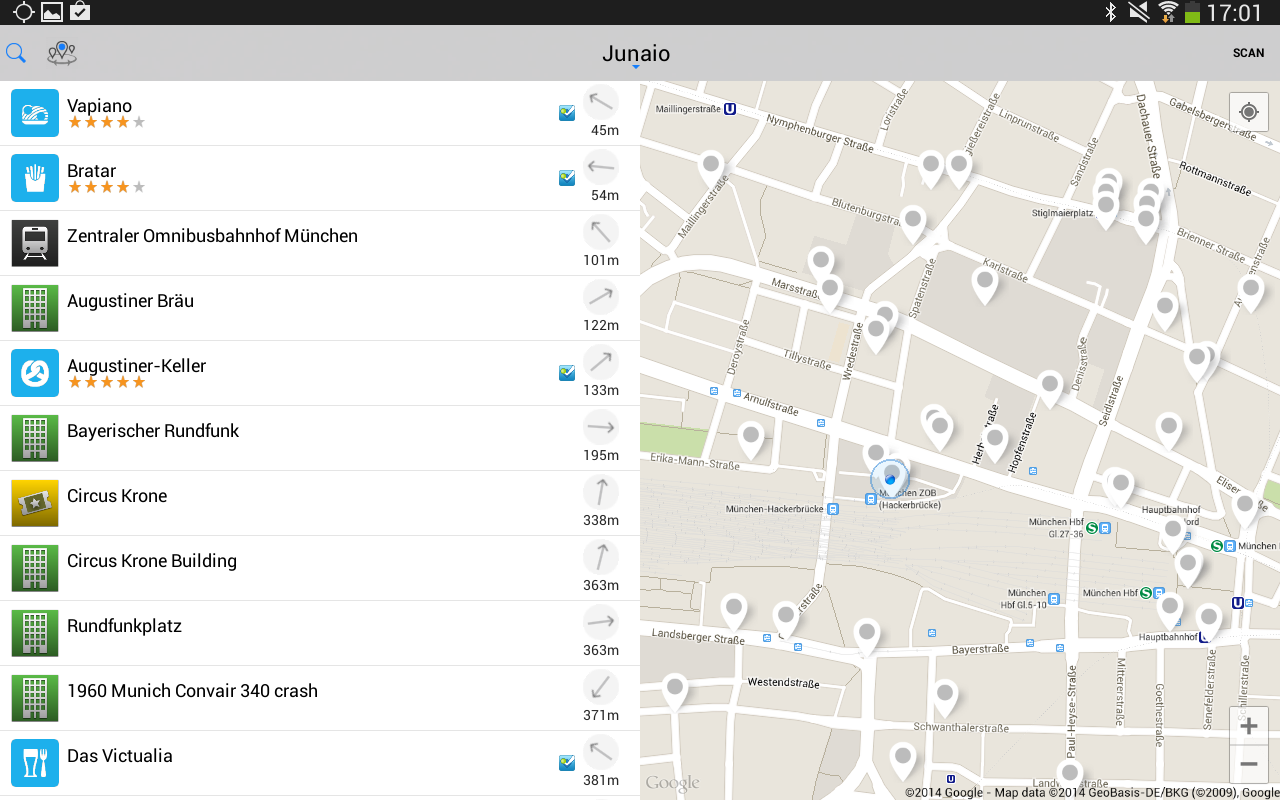This screenshot has height=800, width=1280.
Task: Tap the Bluetooth status icon
Action: (1110, 12)
